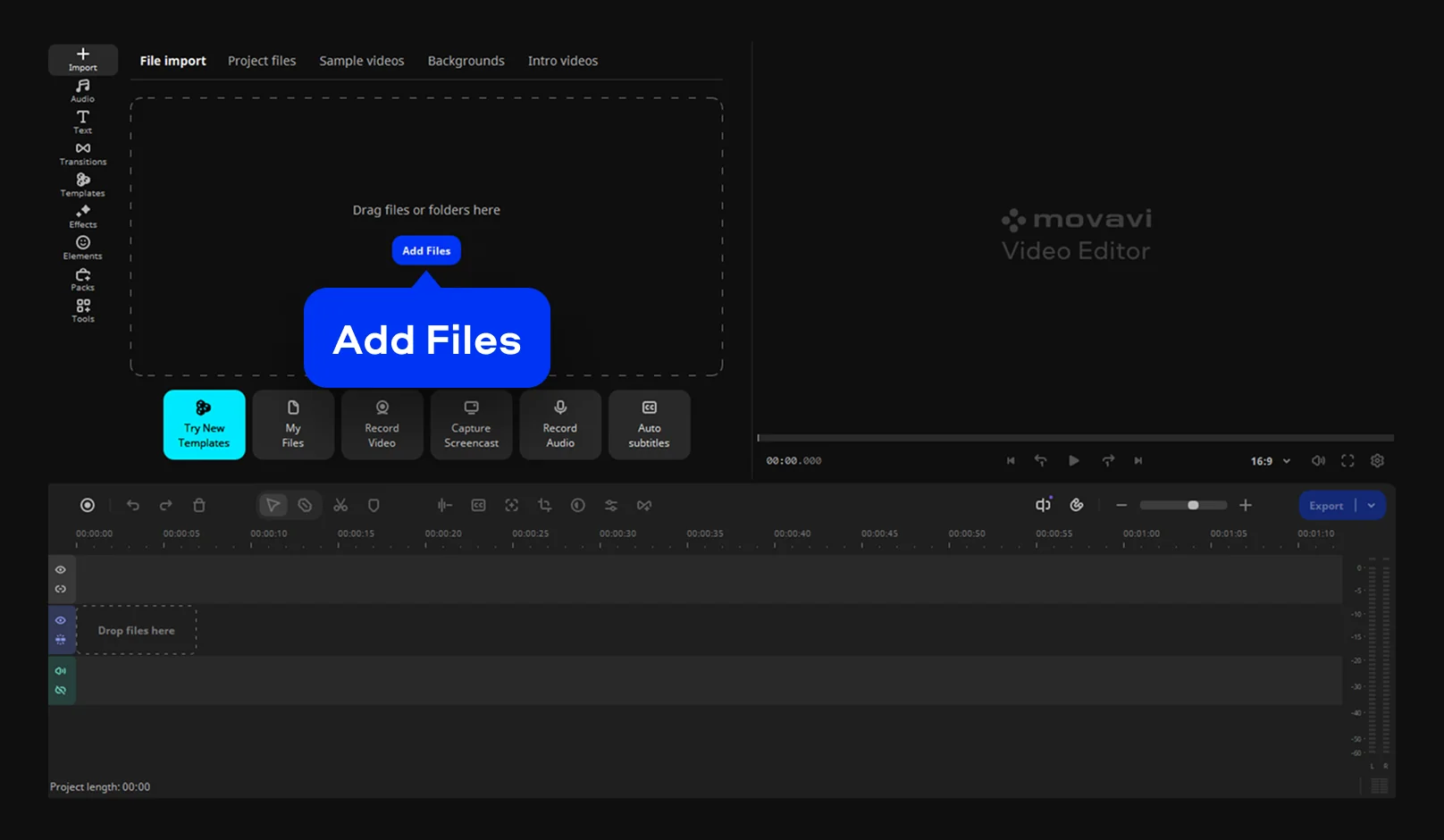The width and height of the screenshot is (1444, 840).
Task: Open the Templates sidebar section
Action: (x=83, y=185)
